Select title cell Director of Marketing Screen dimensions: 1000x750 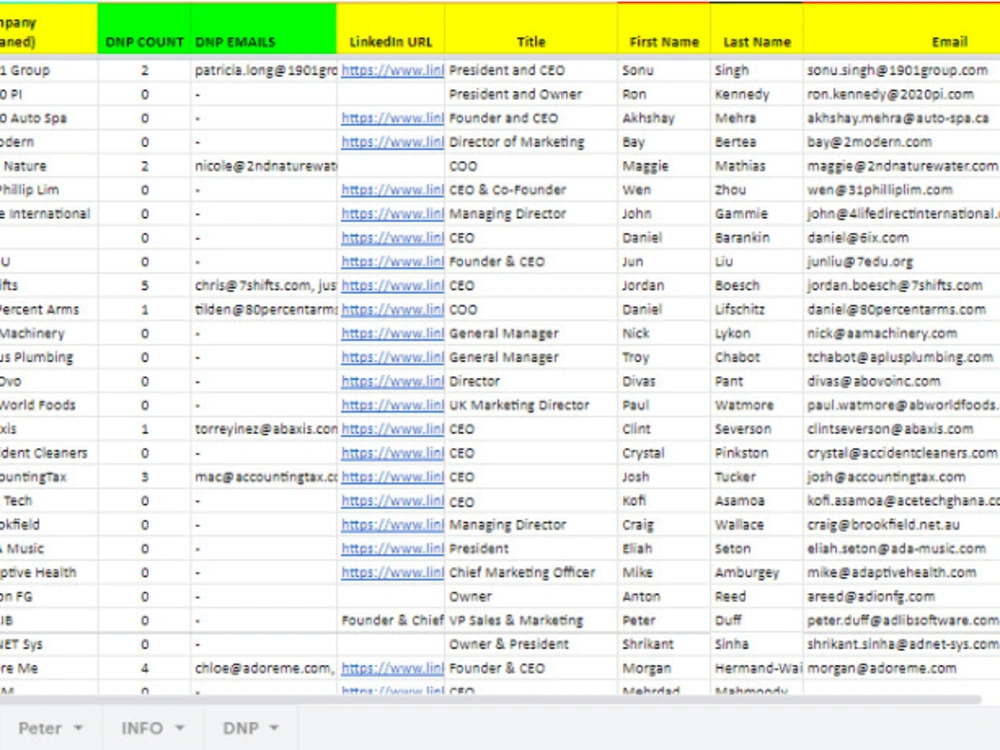point(531,142)
